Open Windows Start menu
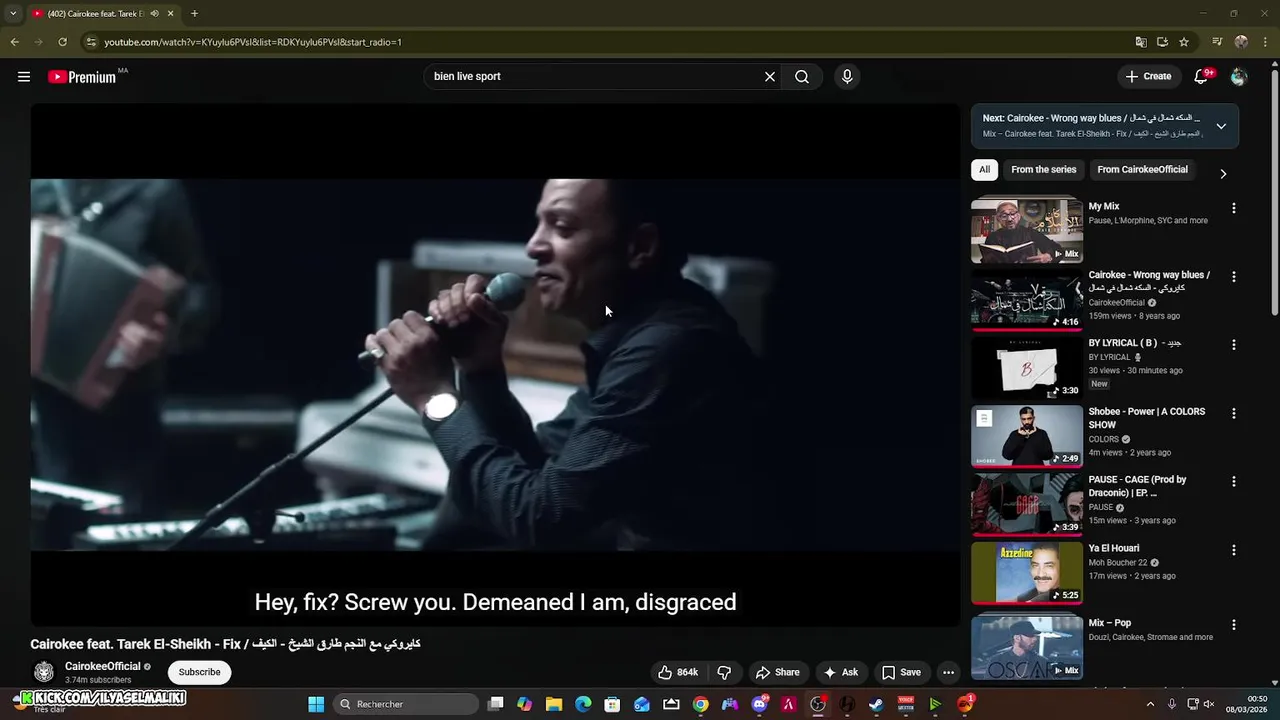1280x720 pixels. pyautogui.click(x=316, y=704)
